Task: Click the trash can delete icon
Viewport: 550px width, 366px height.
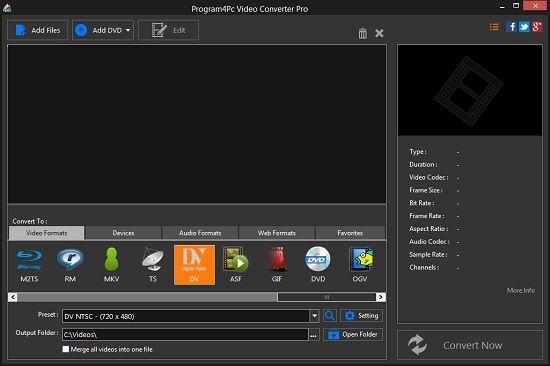Action: tap(363, 33)
